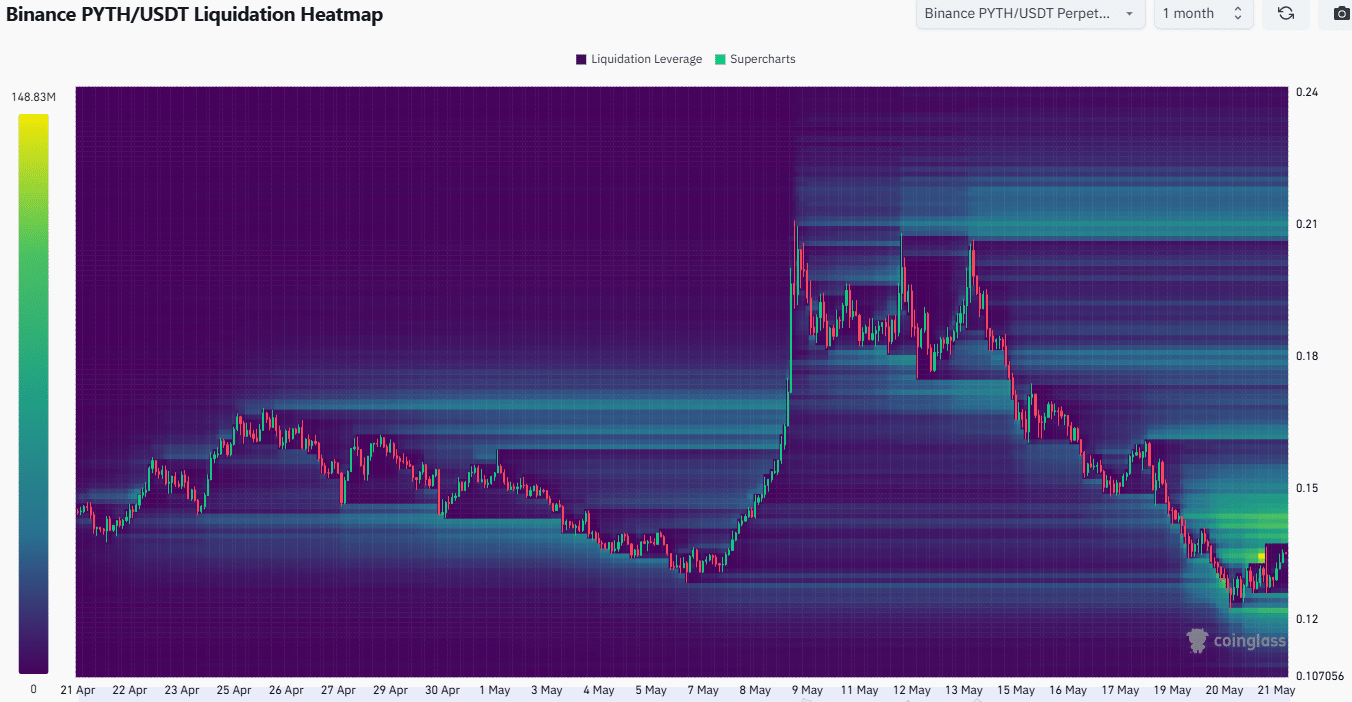This screenshot has height=702, width=1352.
Task: Click the 0.12 price axis label
Action: [1306, 619]
